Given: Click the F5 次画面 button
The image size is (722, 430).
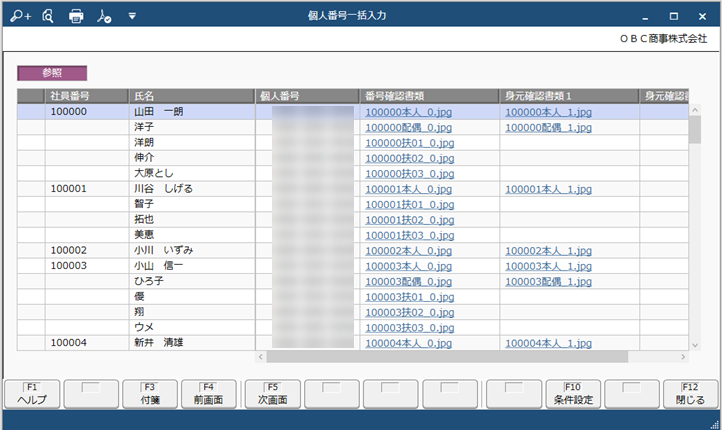Looking at the screenshot, I should click(273, 394).
